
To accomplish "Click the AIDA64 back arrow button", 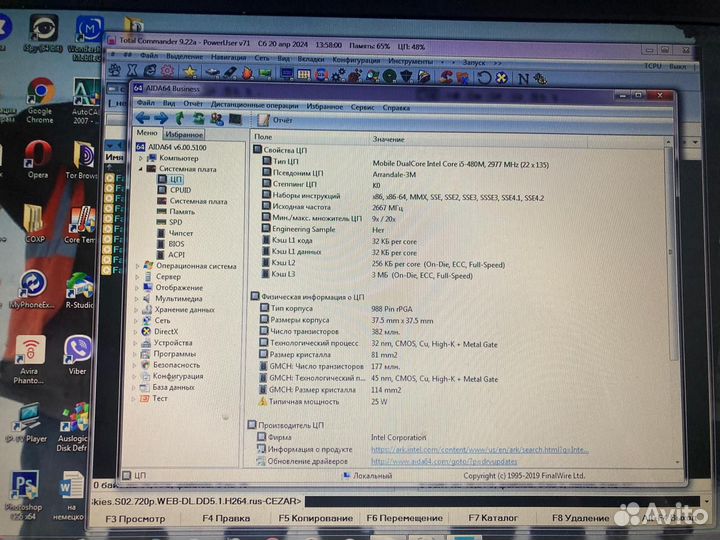I will (x=142, y=118).
